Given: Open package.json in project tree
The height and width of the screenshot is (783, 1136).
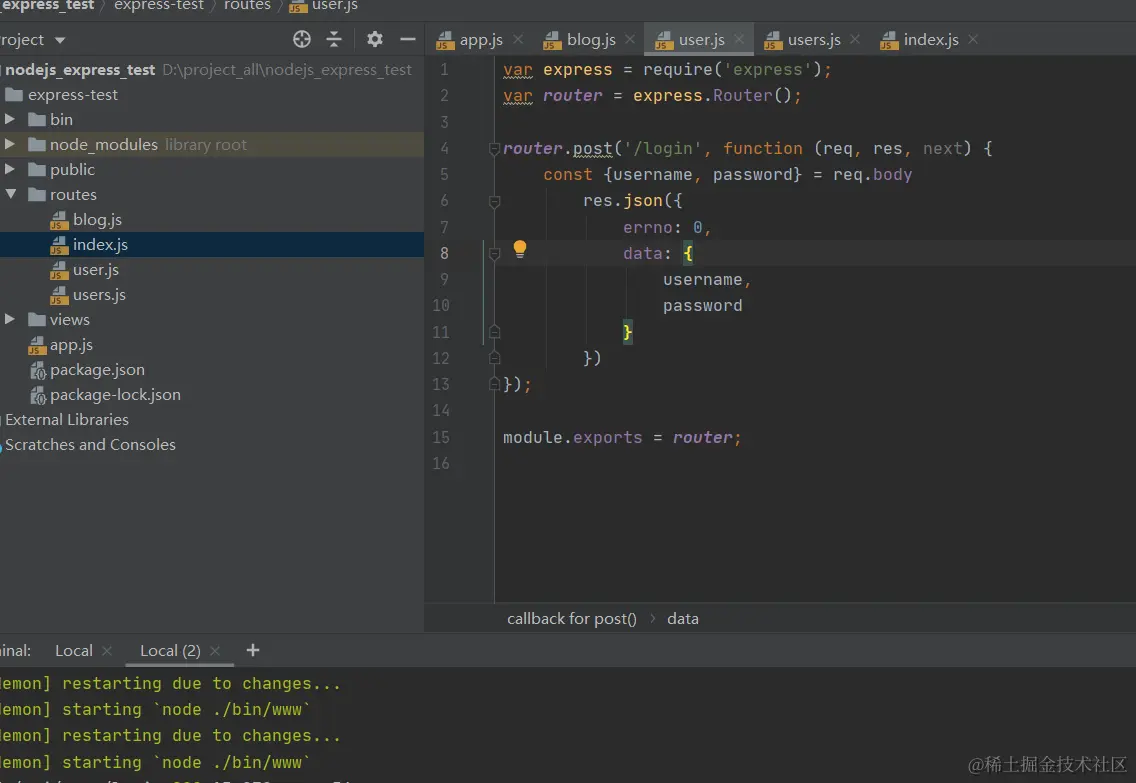Looking at the screenshot, I should [97, 370].
